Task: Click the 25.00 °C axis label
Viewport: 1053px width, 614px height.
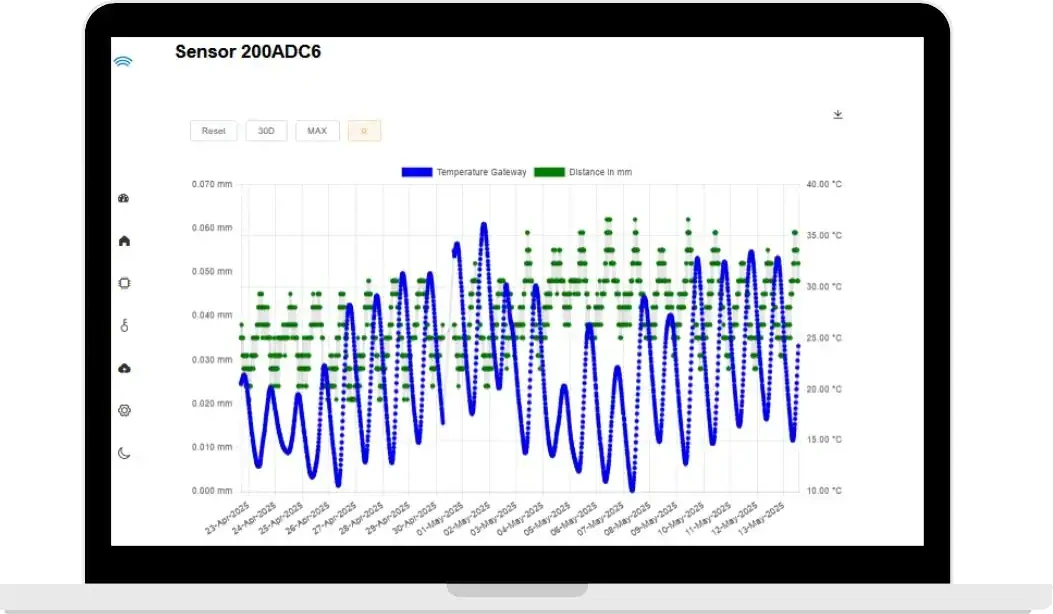Action: (824, 338)
